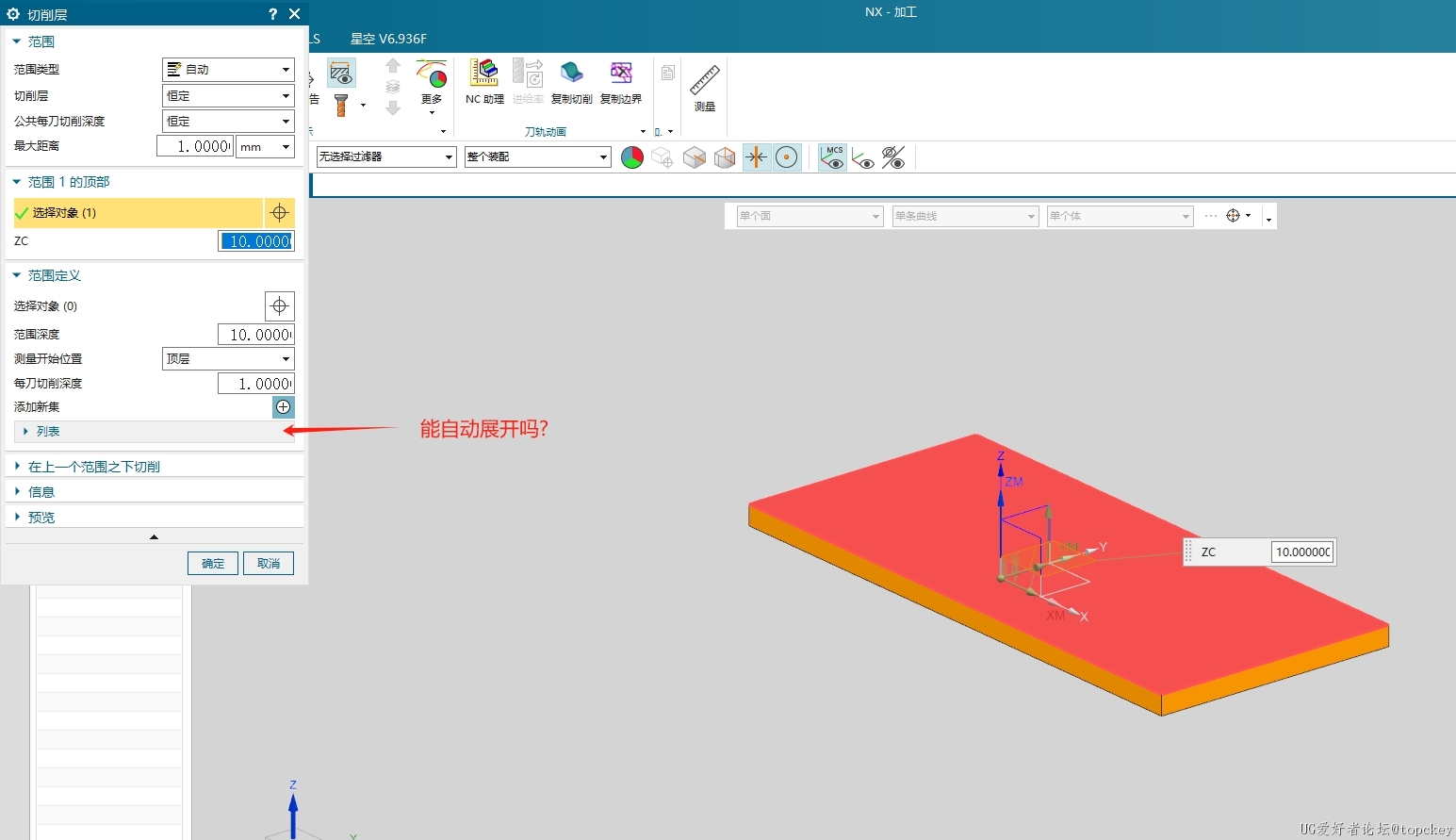1456x840 pixels.
Task: Open the mm unit dropdown for 最大距离
Action: (265, 146)
